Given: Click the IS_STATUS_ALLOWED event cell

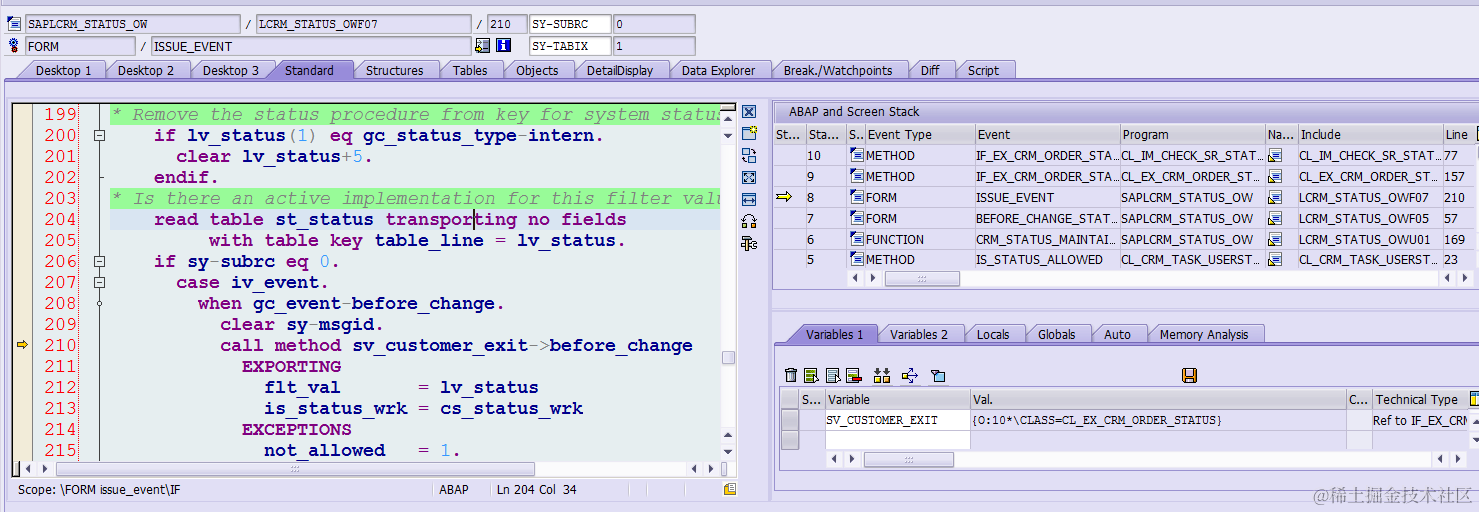Looking at the screenshot, I should (x=1047, y=260).
